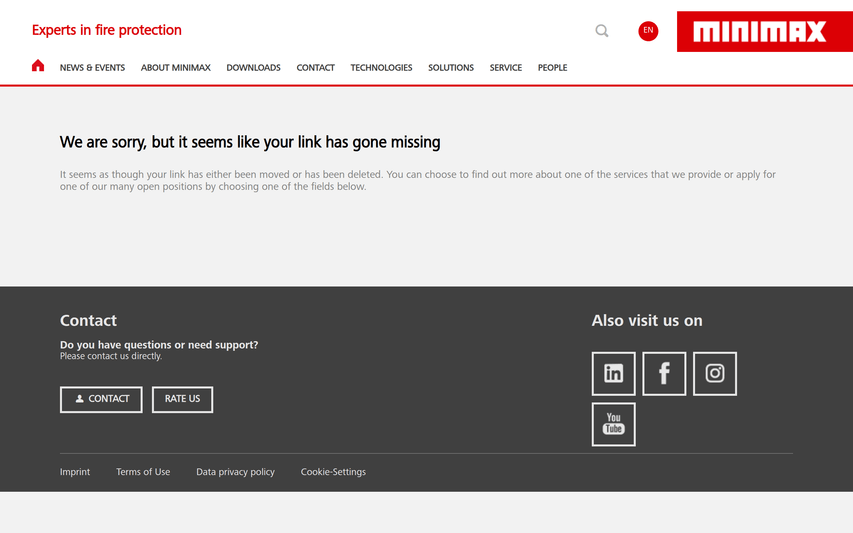
Task: Open the People menu item
Action: coord(552,68)
